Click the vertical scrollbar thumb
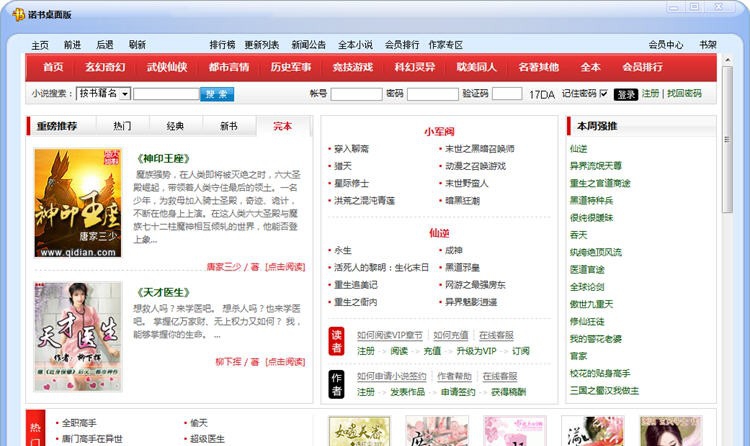 click(728, 139)
